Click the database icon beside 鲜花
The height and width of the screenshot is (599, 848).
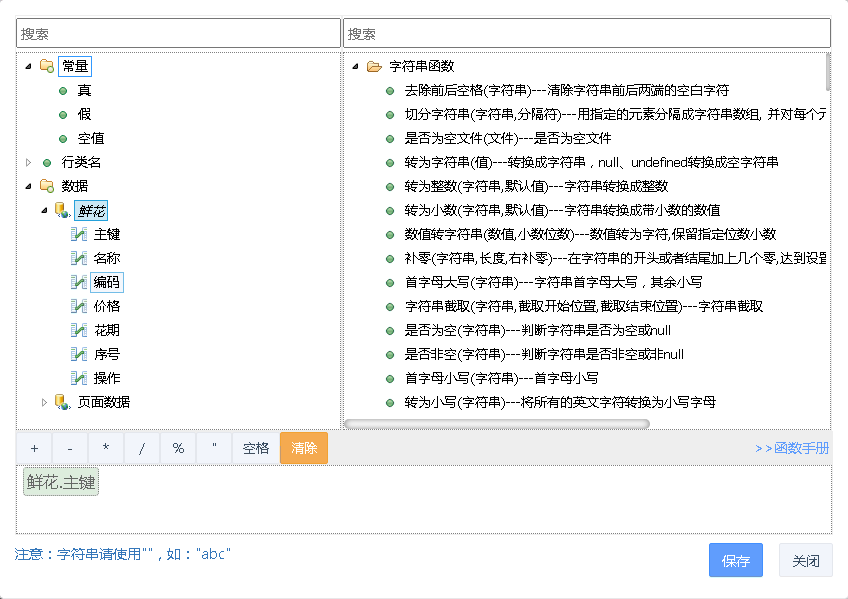[x=62, y=210]
